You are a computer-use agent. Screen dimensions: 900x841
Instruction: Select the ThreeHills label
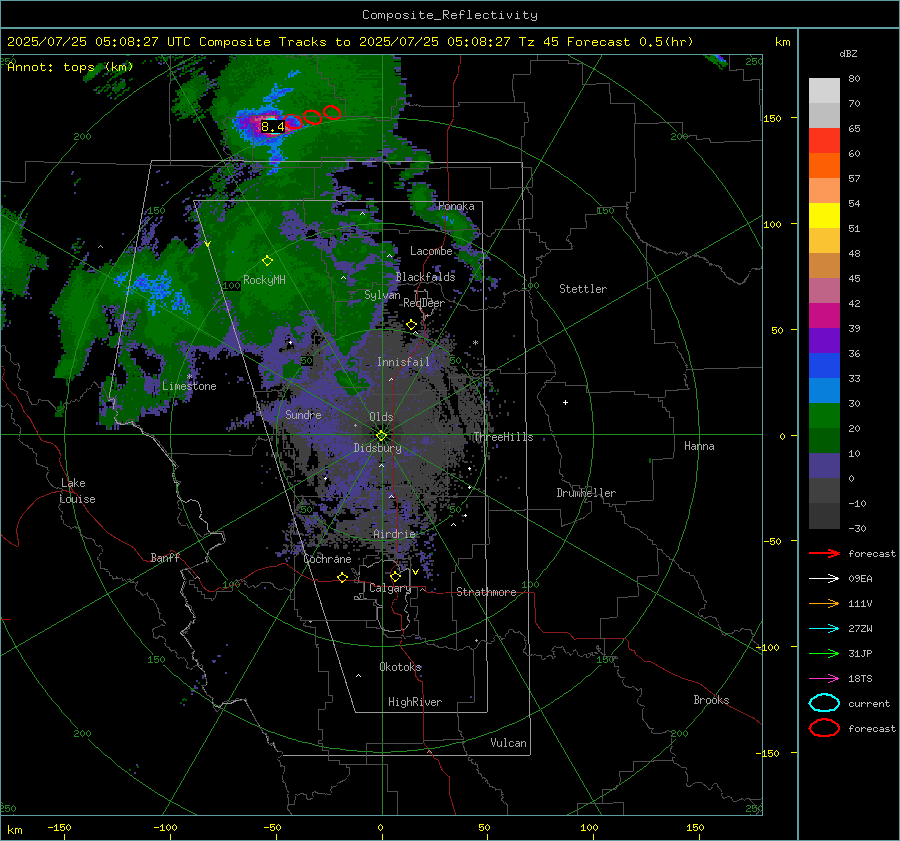503,437
